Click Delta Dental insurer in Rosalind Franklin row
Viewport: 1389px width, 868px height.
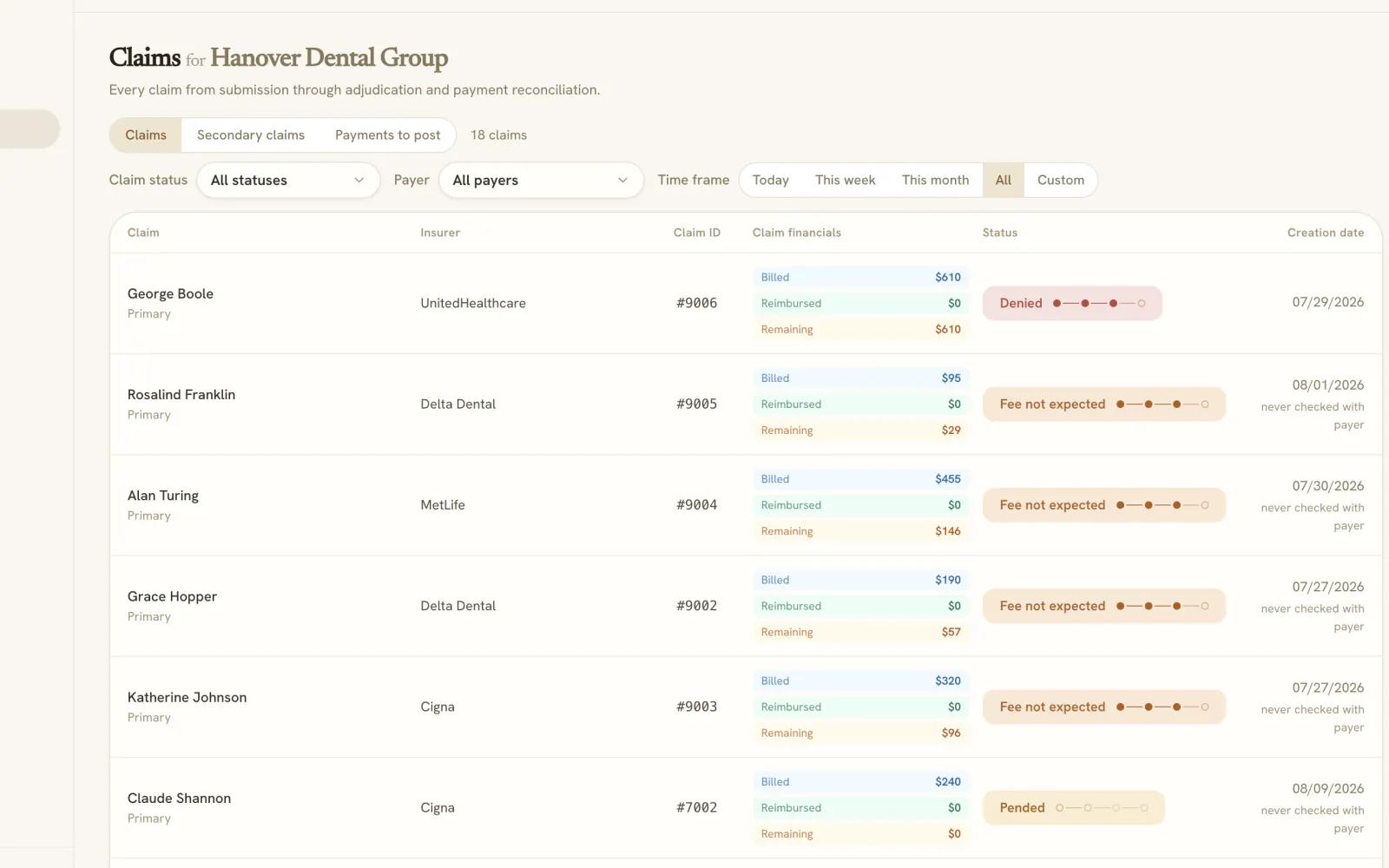pos(458,404)
